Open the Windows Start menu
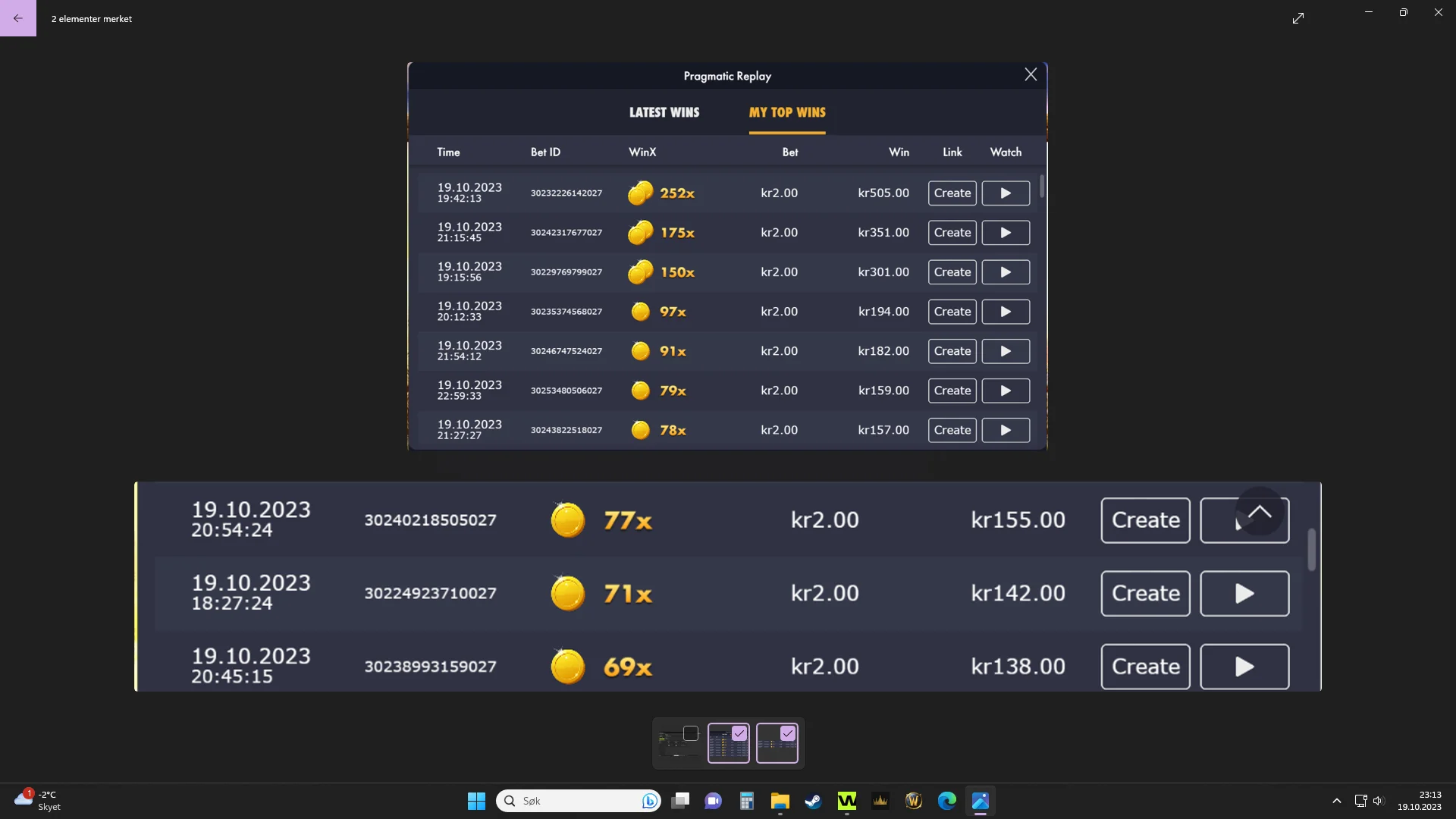 pyautogui.click(x=476, y=801)
